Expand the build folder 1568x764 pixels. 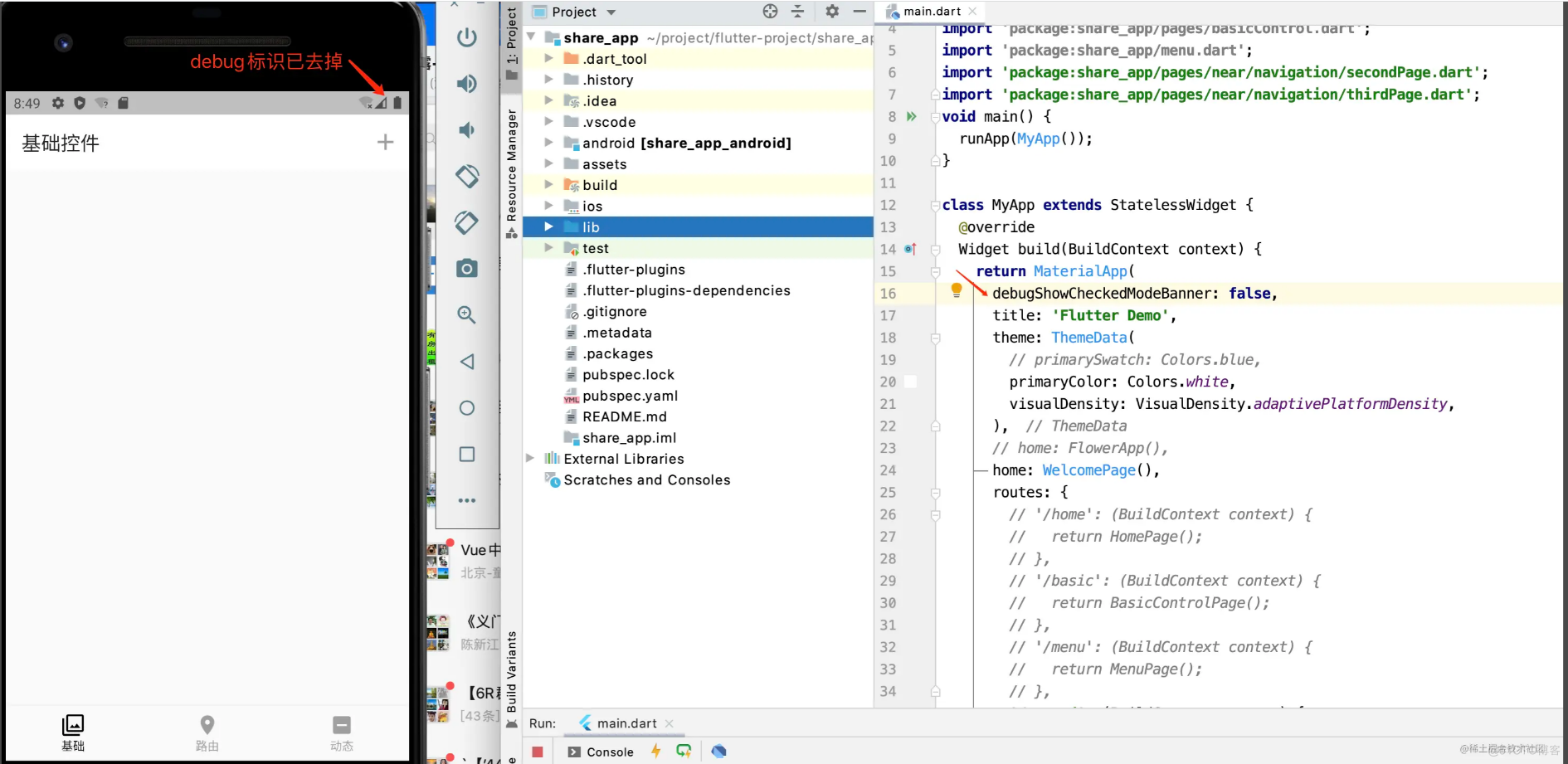(x=548, y=184)
